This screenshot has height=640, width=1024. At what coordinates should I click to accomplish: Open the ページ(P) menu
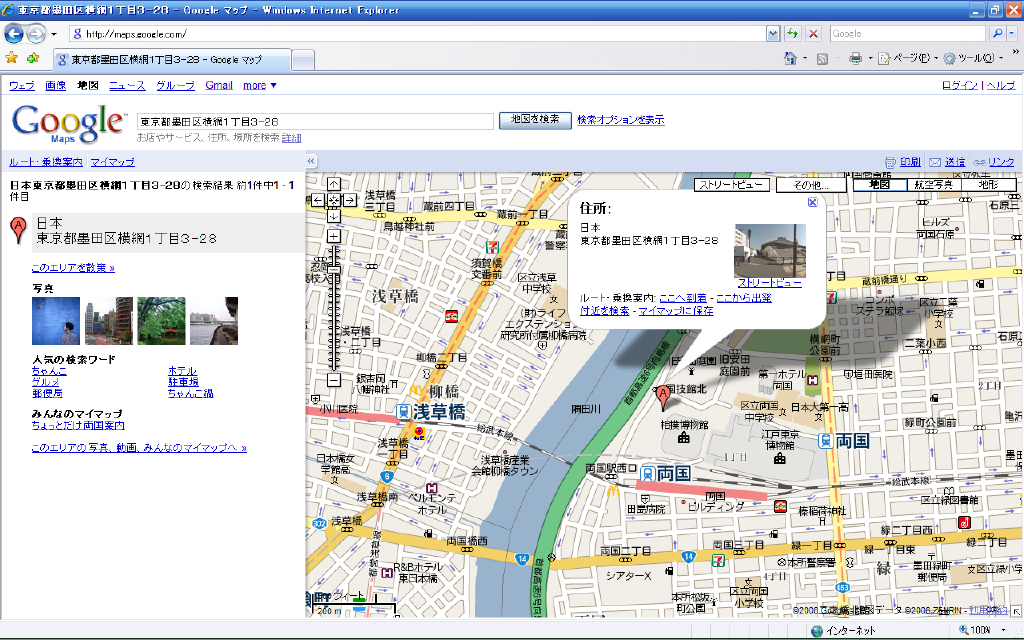908,58
